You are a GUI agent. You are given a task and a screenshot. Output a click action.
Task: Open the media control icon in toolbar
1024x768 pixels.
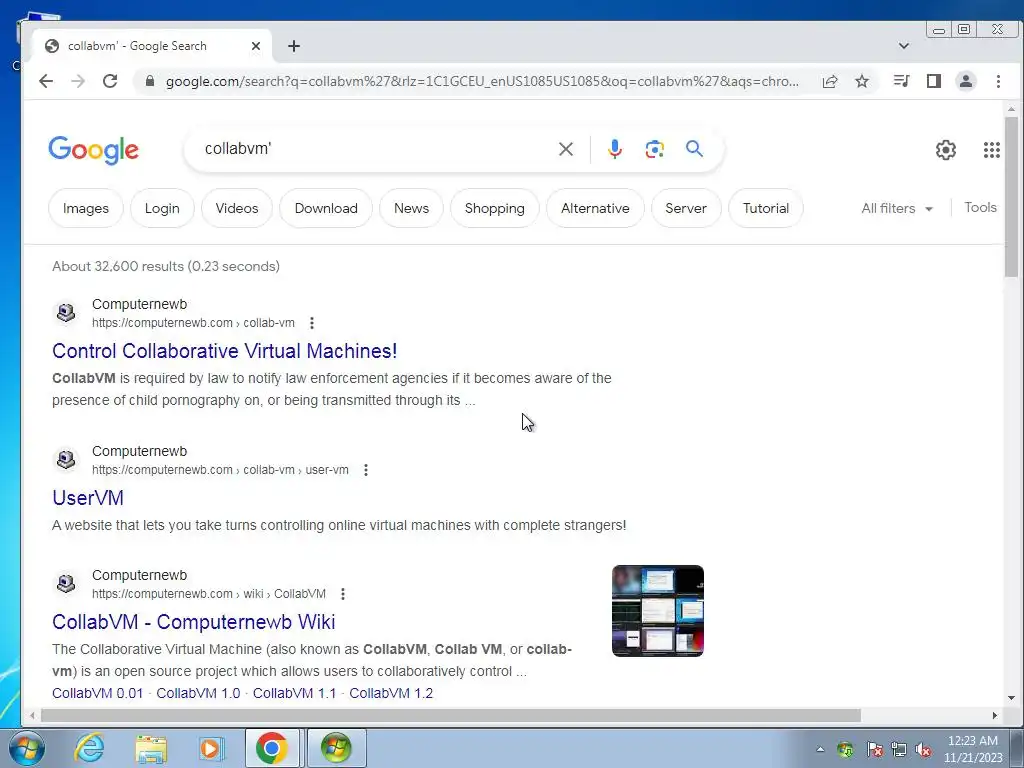pyautogui.click(x=902, y=81)
